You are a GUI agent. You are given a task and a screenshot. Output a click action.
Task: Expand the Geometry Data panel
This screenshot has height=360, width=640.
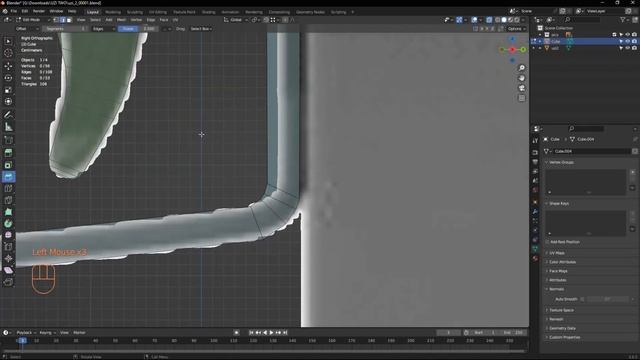tap(561, 328)
